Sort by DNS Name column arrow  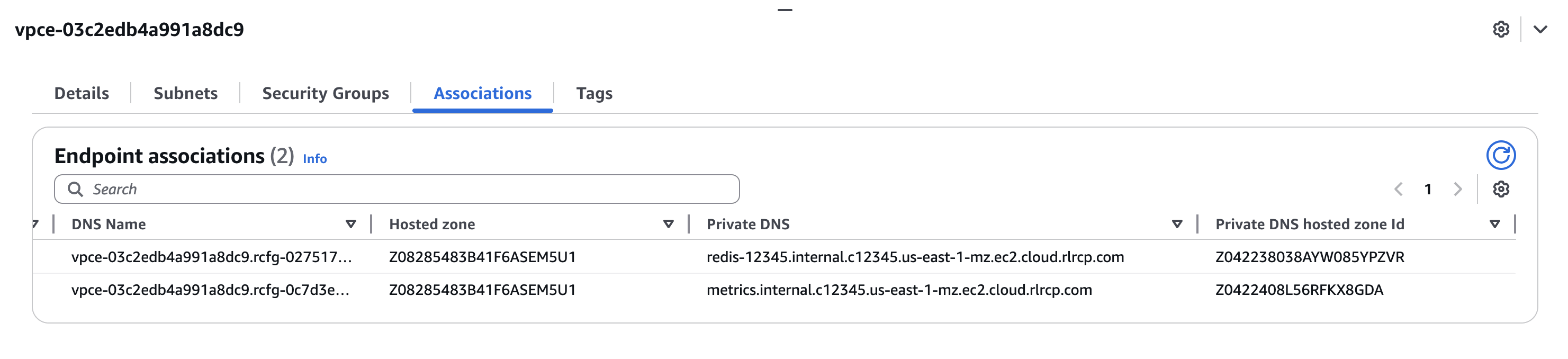tap(350, 224)
